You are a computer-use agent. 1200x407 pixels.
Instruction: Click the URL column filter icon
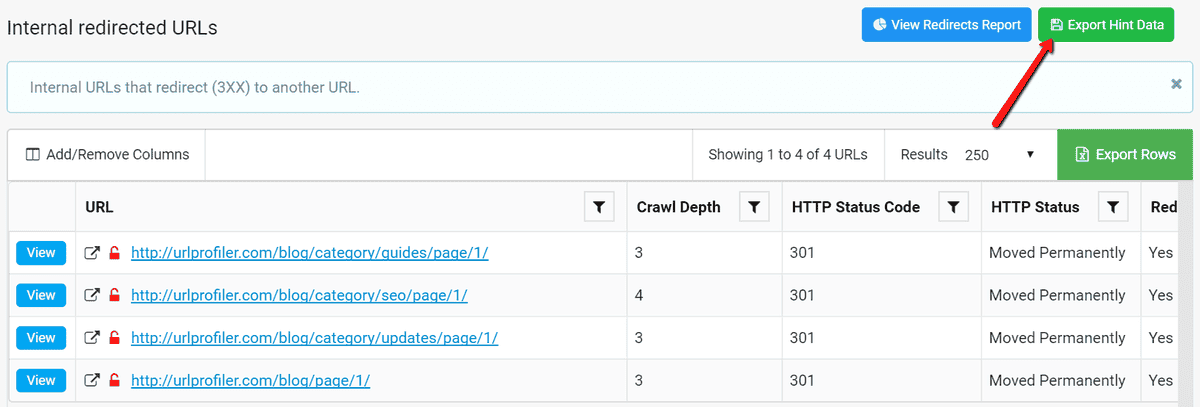[x=598, y=207]
